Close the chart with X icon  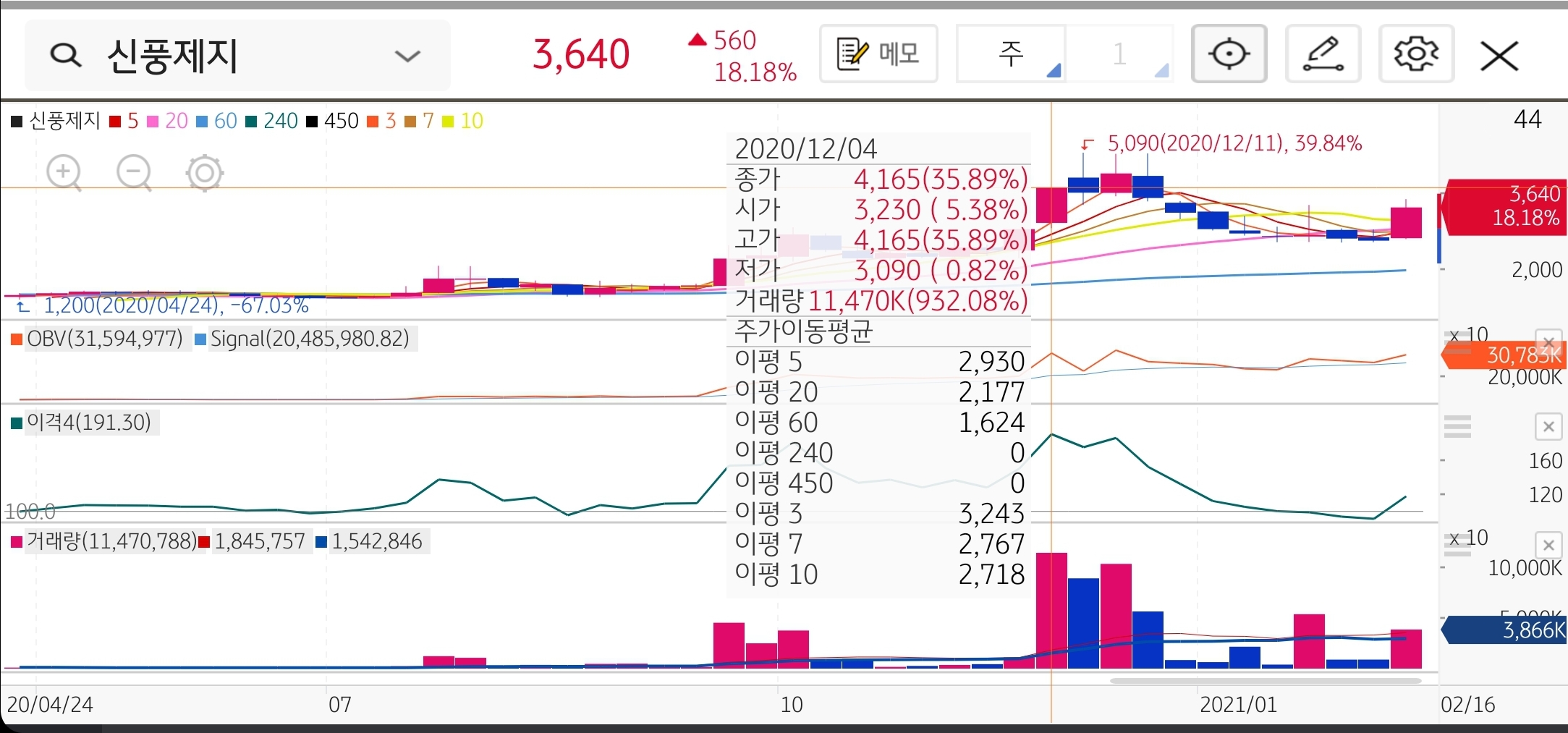[x=1499, y=56]
